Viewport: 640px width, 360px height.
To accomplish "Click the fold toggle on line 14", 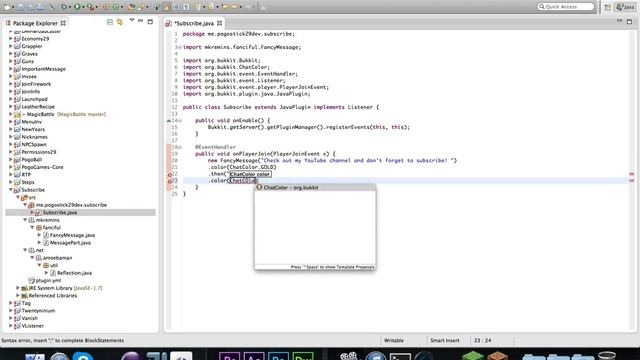I will (180, 121).
